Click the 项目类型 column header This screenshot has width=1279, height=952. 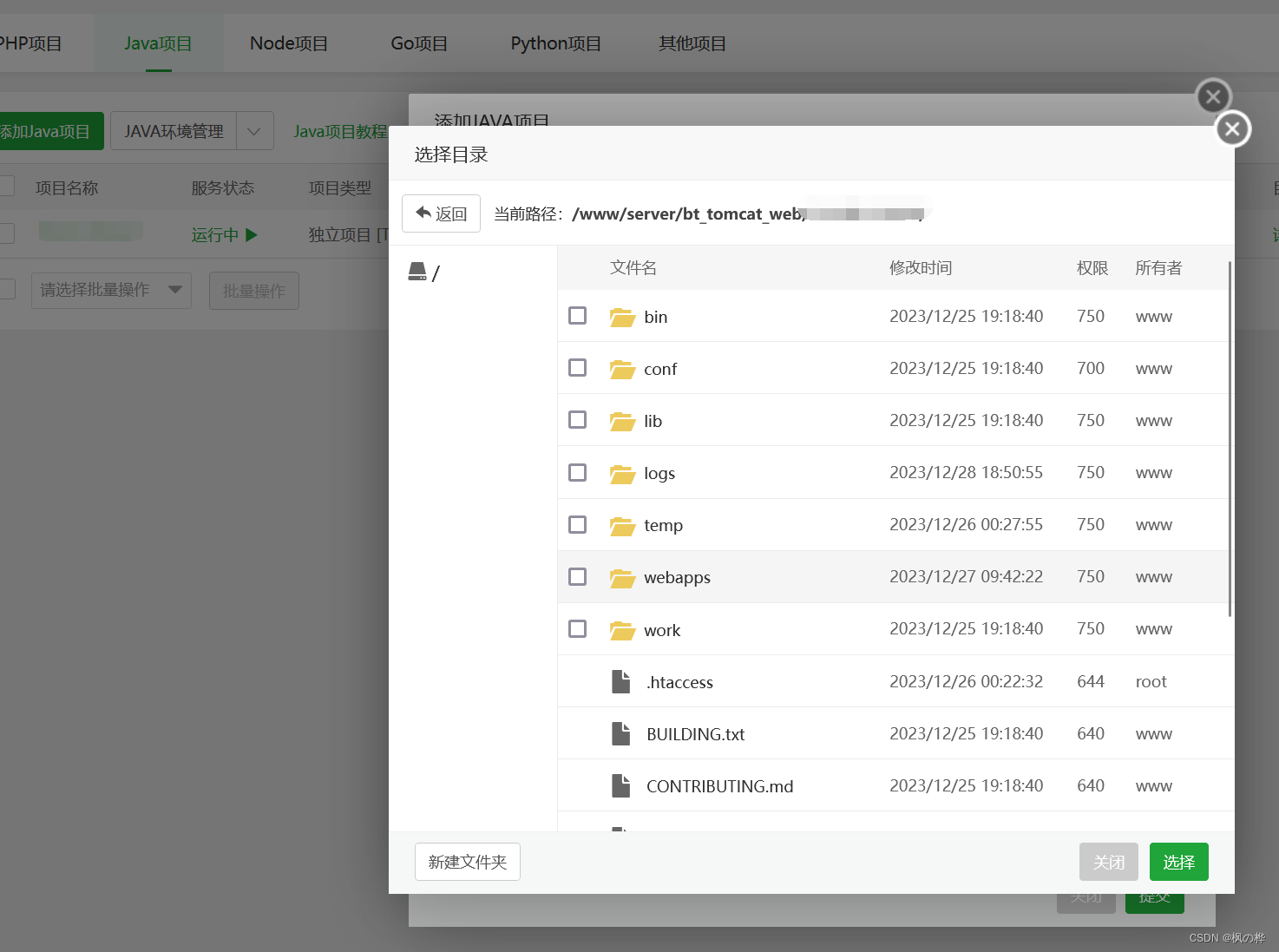coord(340,187)
